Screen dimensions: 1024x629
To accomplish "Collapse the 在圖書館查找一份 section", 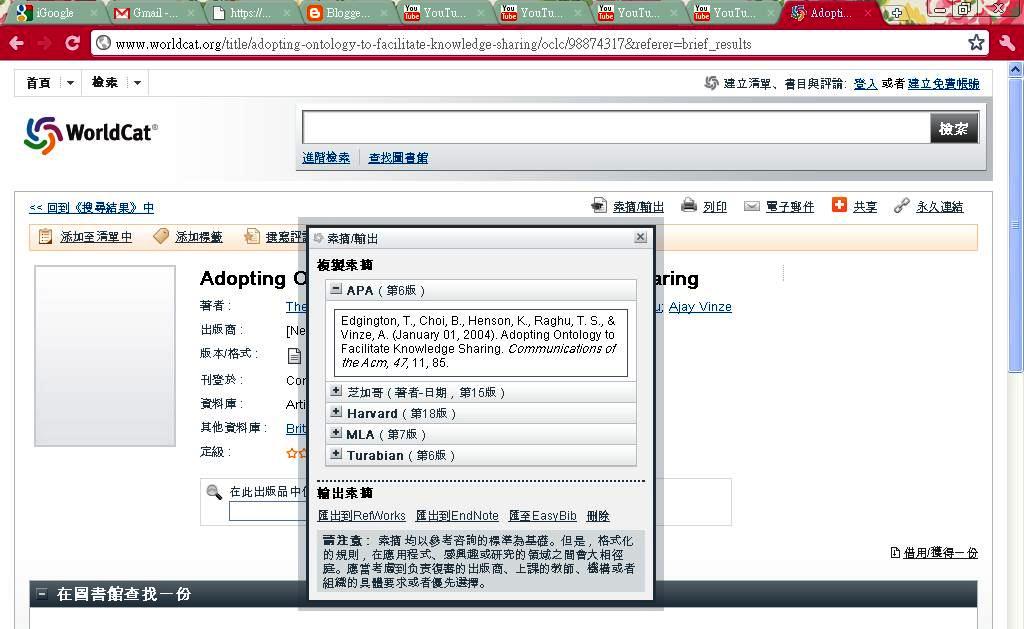I will pos(42,594).
